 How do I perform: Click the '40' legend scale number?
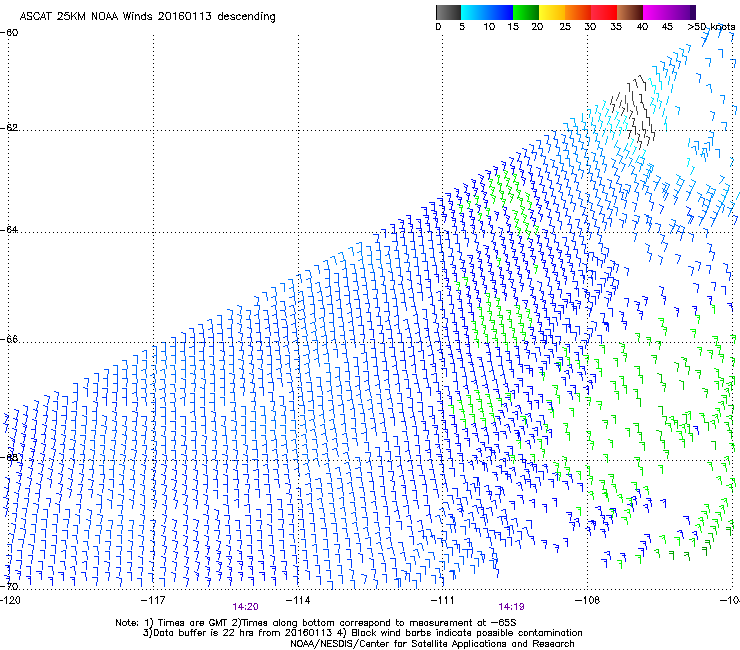pos(642,27)
